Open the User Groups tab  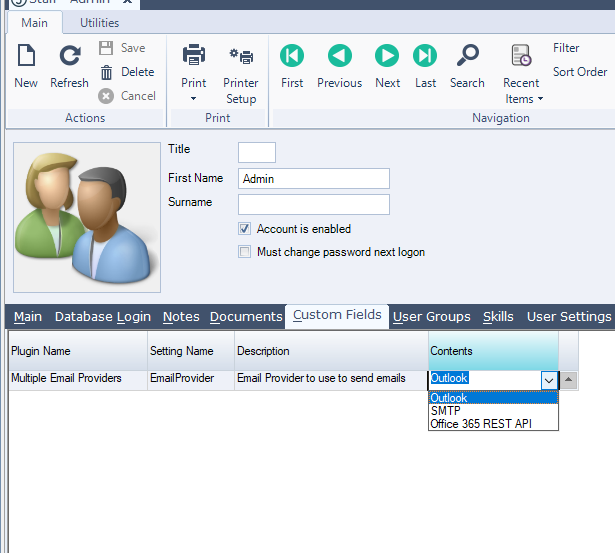coord(431,317)
